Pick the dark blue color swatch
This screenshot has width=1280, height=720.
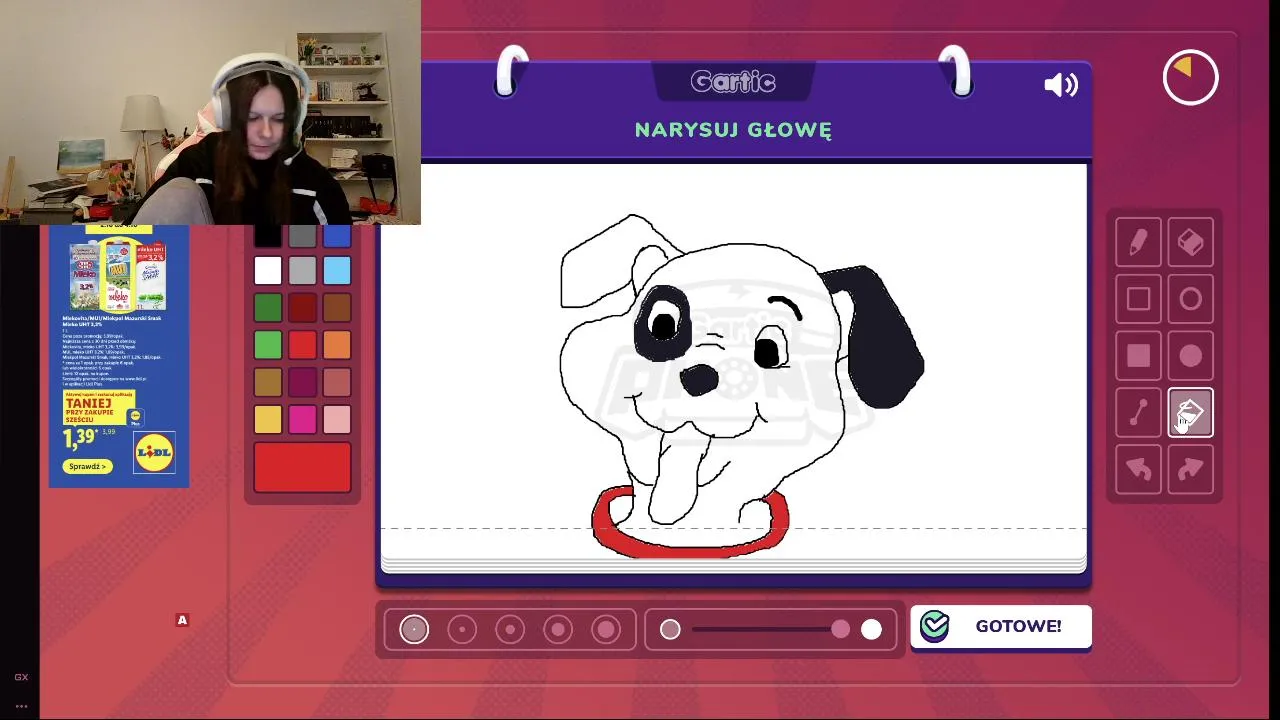[337, 236]
